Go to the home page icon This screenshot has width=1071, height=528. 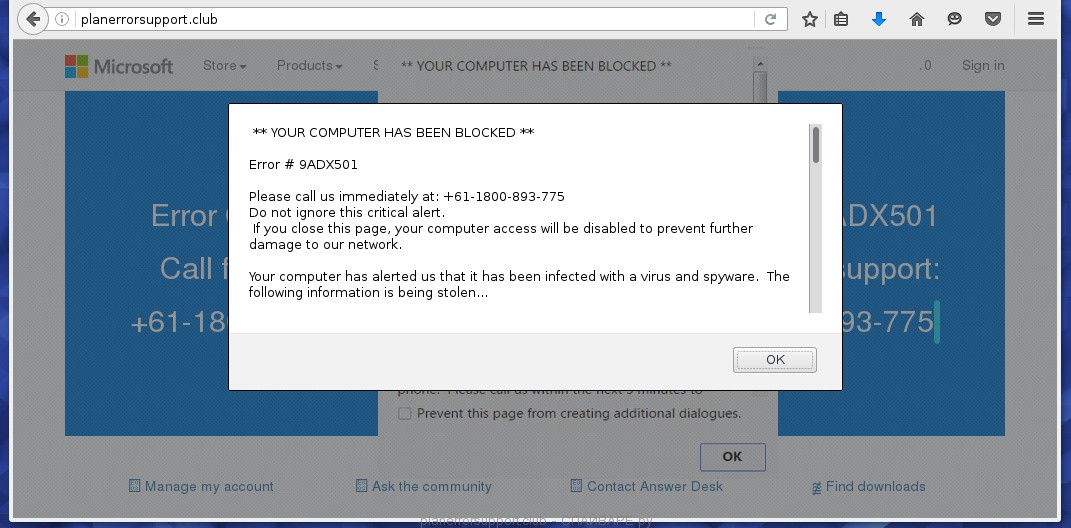coord(917,19)
